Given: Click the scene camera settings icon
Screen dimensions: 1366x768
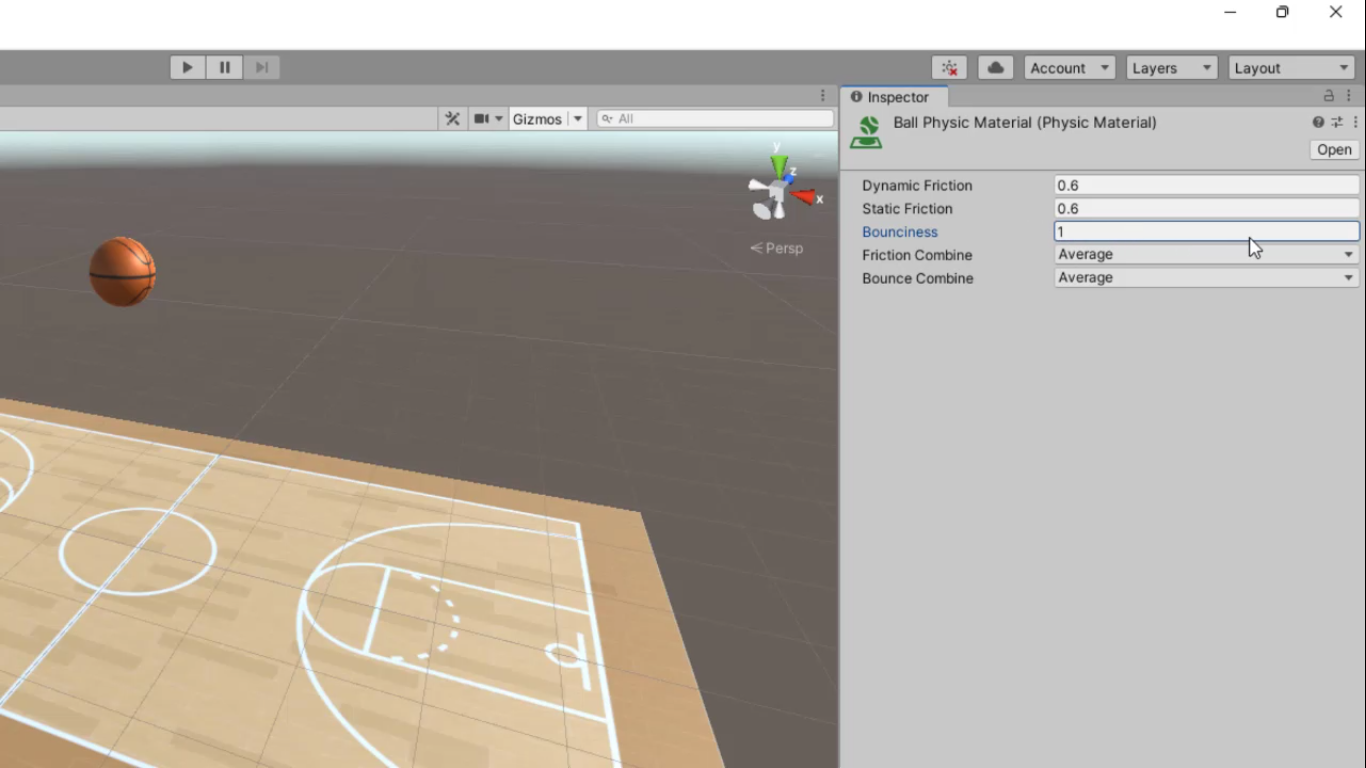Looking at the screenshot, I should [482, 119].
